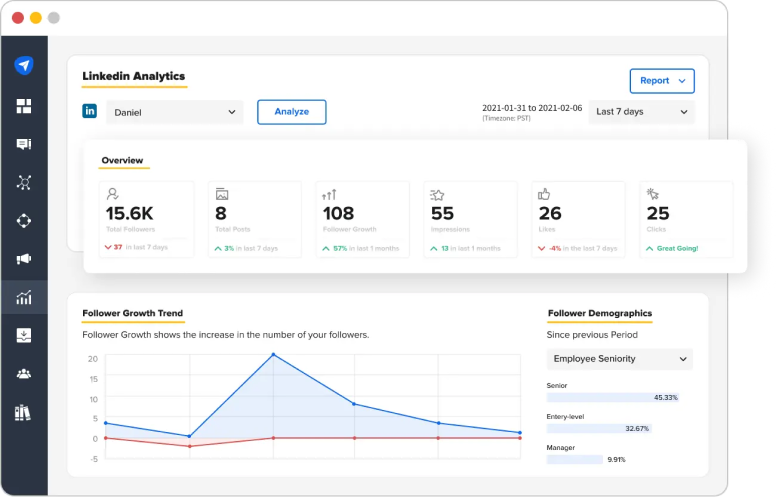Select the analytics bar chart sidebar icon
This screenshot has height=497, width=776.
(x=24, y=297)
